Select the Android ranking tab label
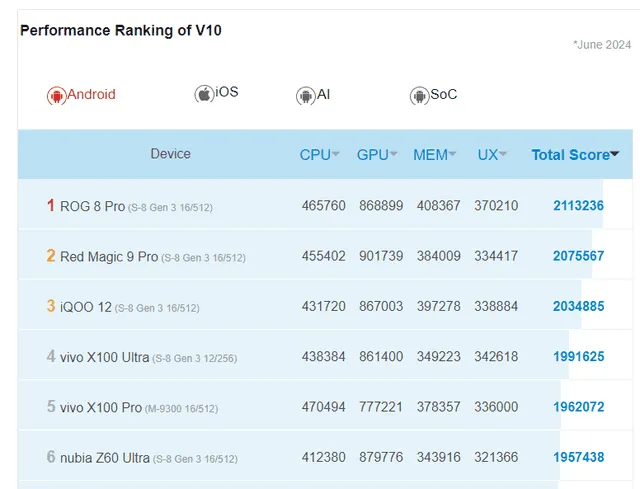The image size is (640, 489). coord(91,95)
